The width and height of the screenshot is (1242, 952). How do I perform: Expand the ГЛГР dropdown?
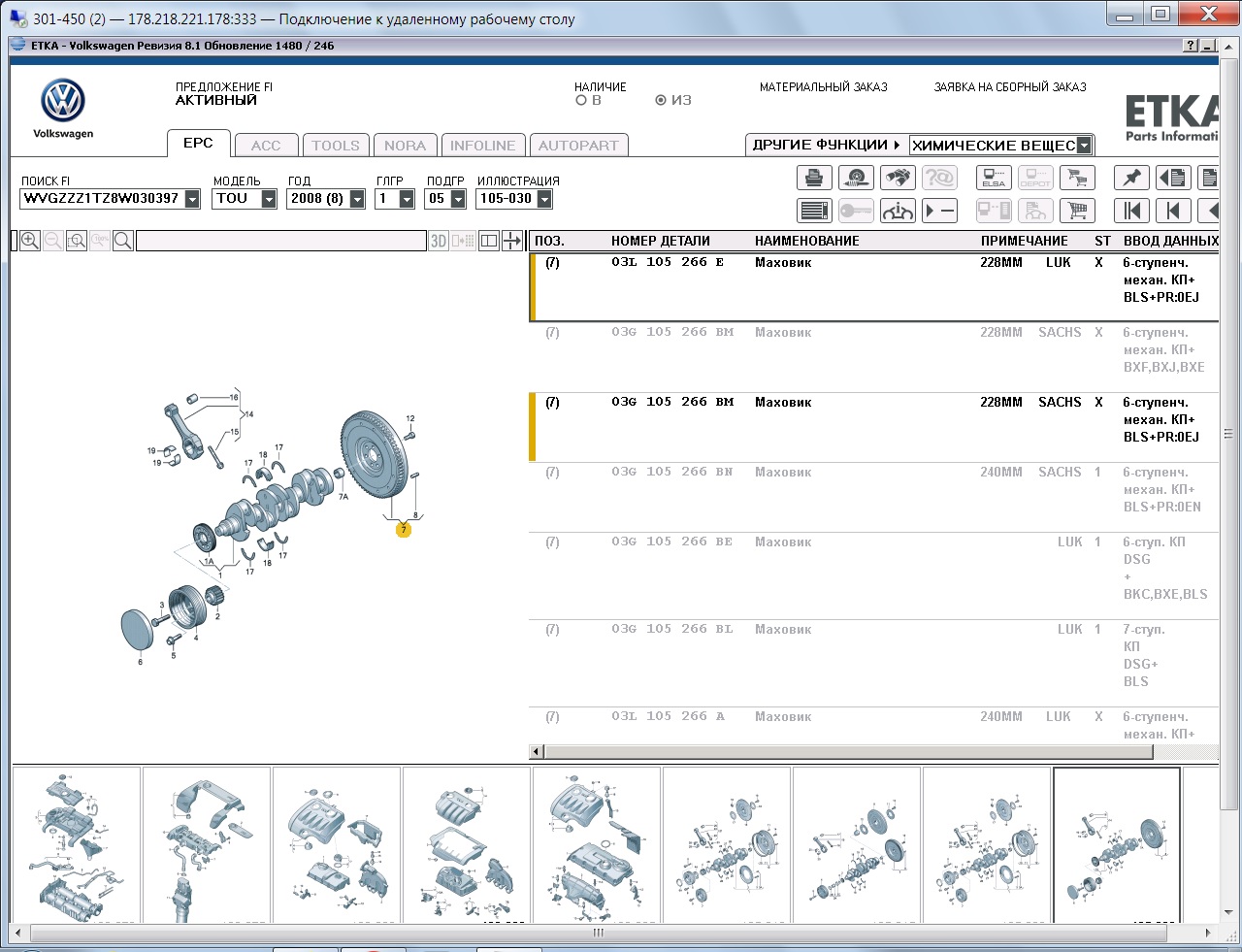pyautogui.click(x=407, y=199)
